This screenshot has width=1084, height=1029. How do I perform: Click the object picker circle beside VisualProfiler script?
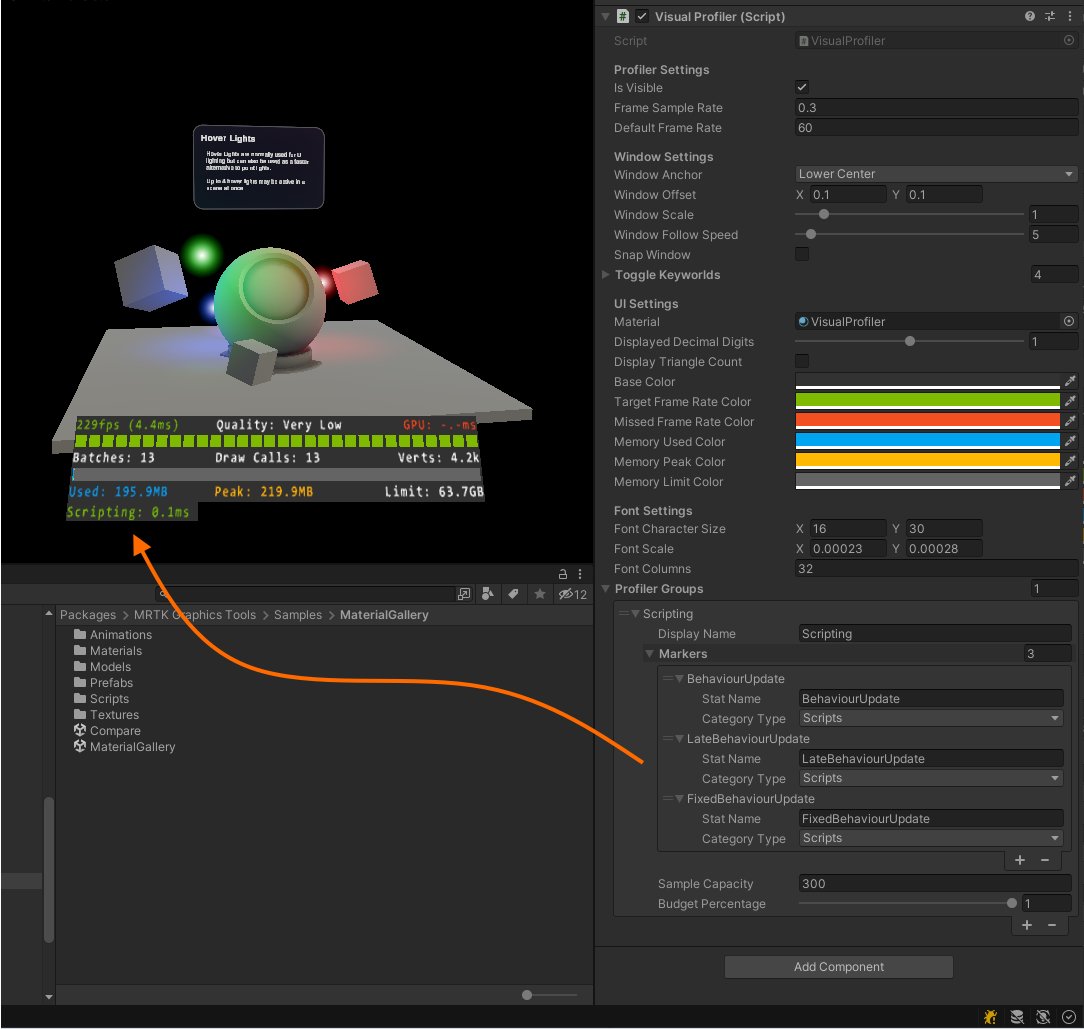tap(1069, 40)
